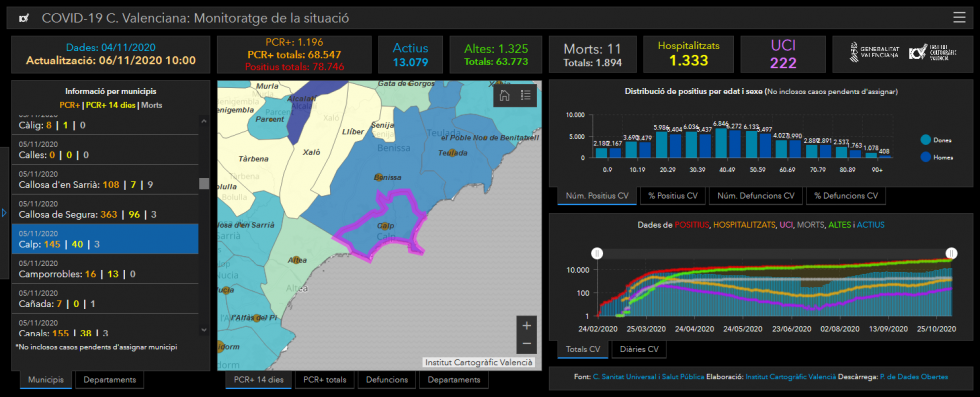Viewport: 980px width, 397px height.
Task: Select the PCR+ totals map tab
Action: pyautogui.click(x=324, y=379)
